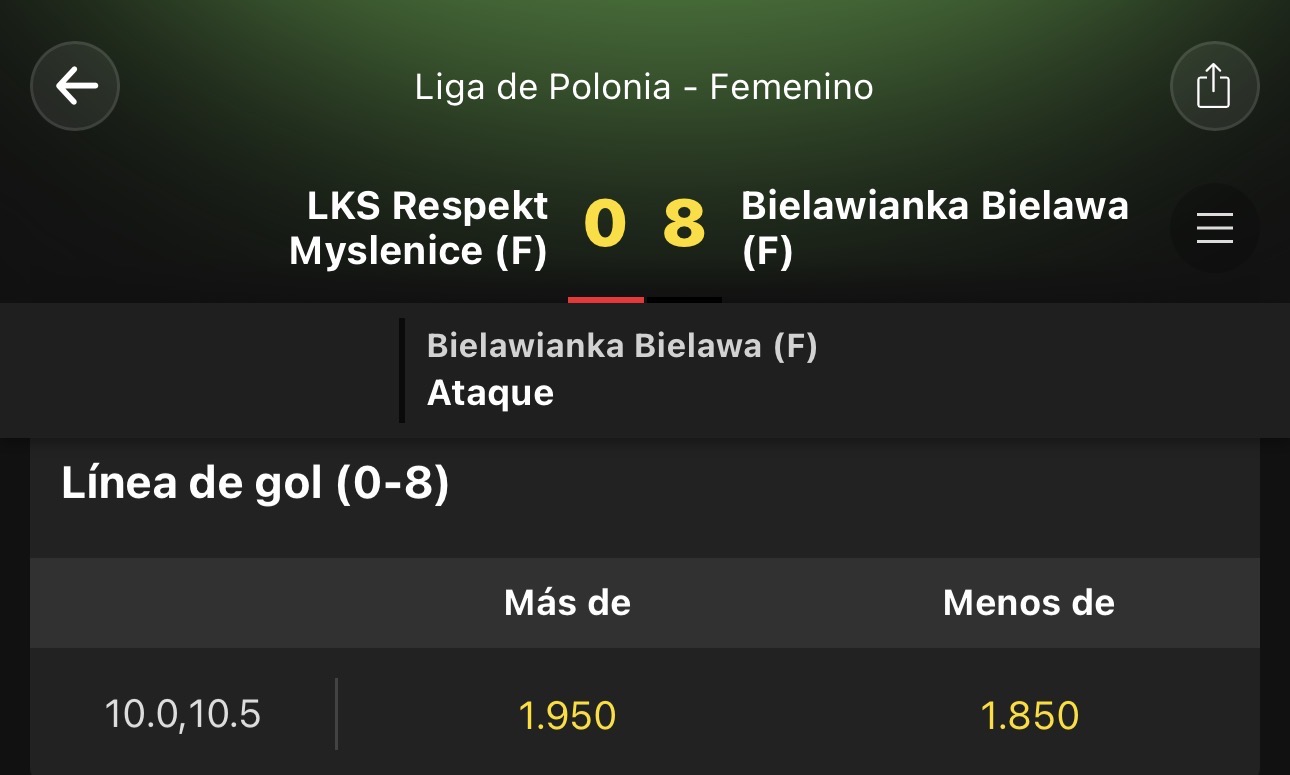Select the black indicator tab under score
This screenshot has width=1290, height=775.
pyautogui.click(x=684, y=299)
